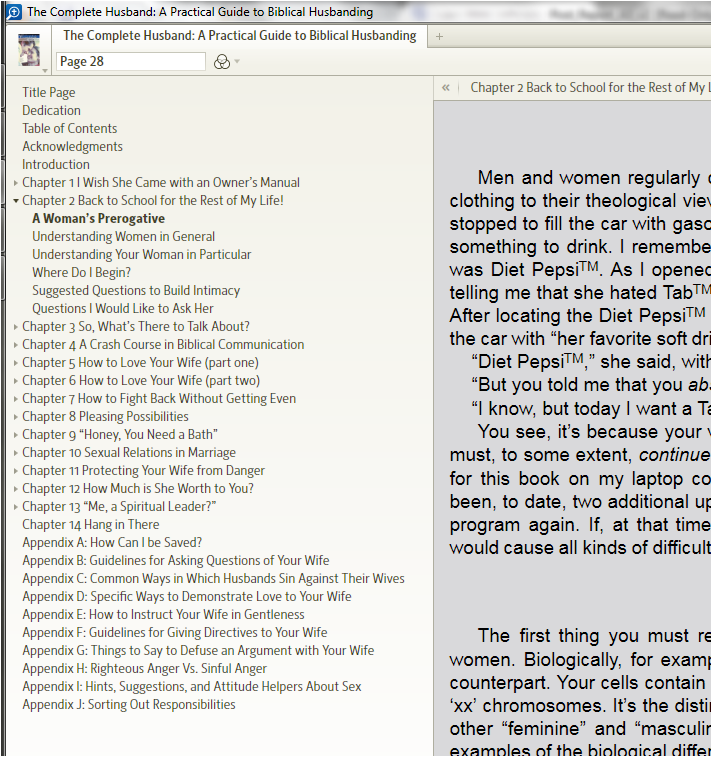Image resolution: width=712 pixels, height=757 pixels.
Task: Open Chapter 5 How to Love Your Wife part one
Action: coord(140,363)
